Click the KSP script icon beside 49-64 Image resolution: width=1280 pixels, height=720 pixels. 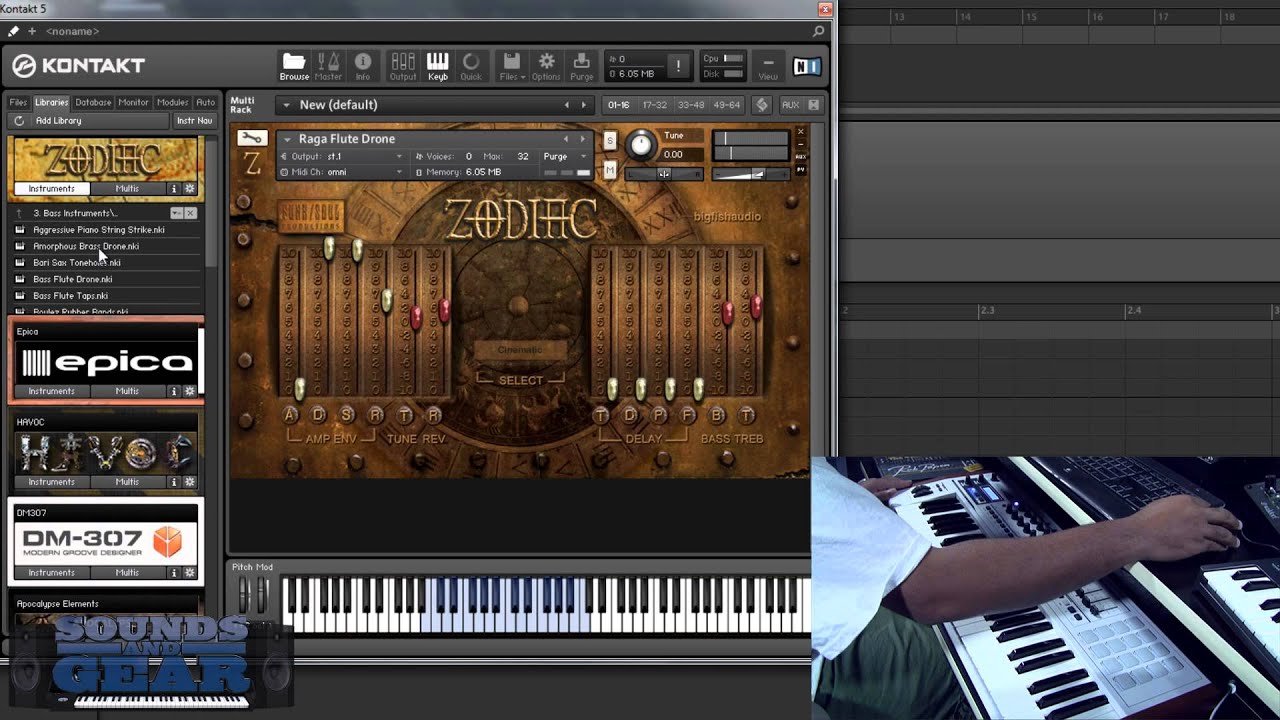click(x=762, y=105)
